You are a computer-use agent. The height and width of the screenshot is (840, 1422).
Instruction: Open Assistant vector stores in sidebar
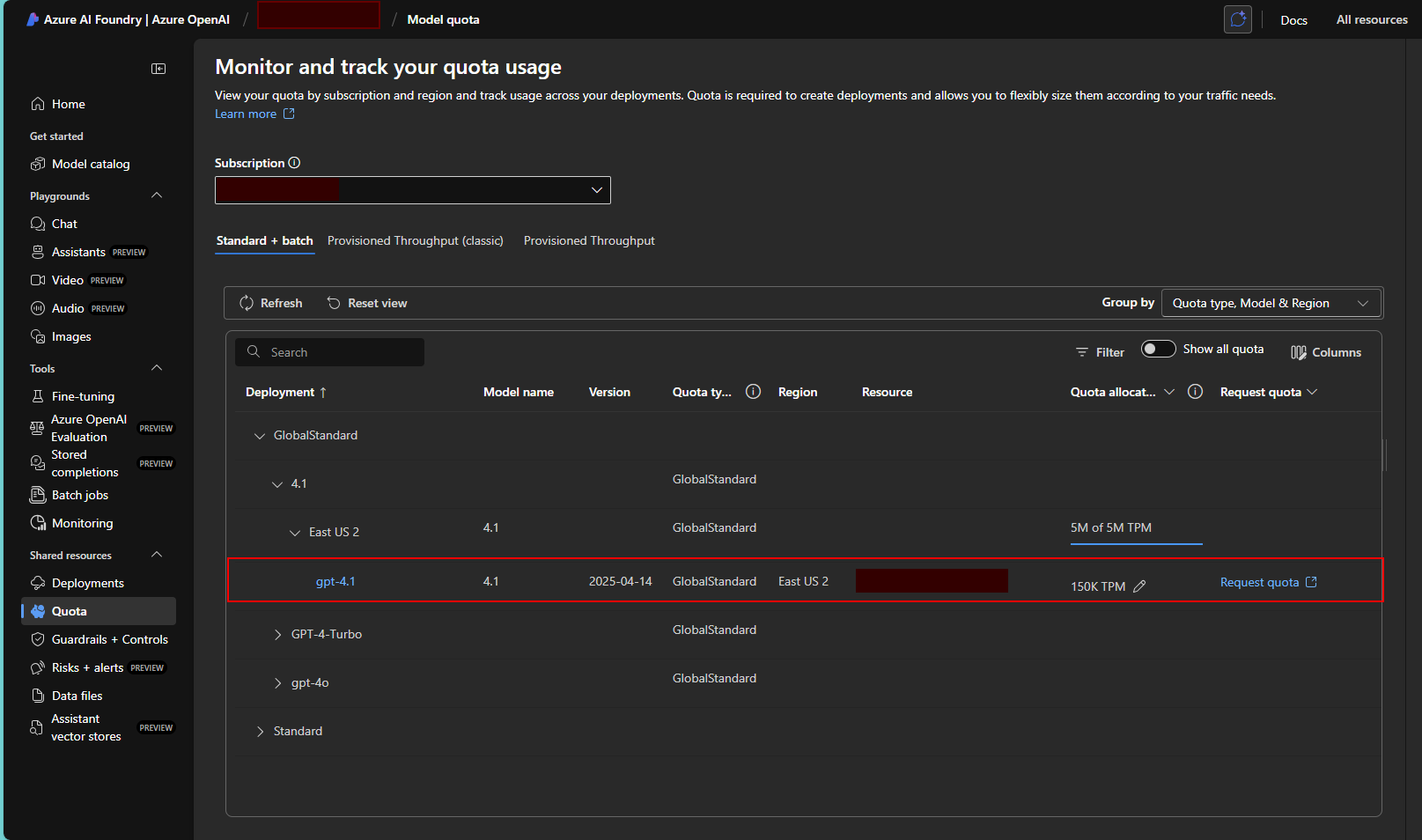point(99,727)
